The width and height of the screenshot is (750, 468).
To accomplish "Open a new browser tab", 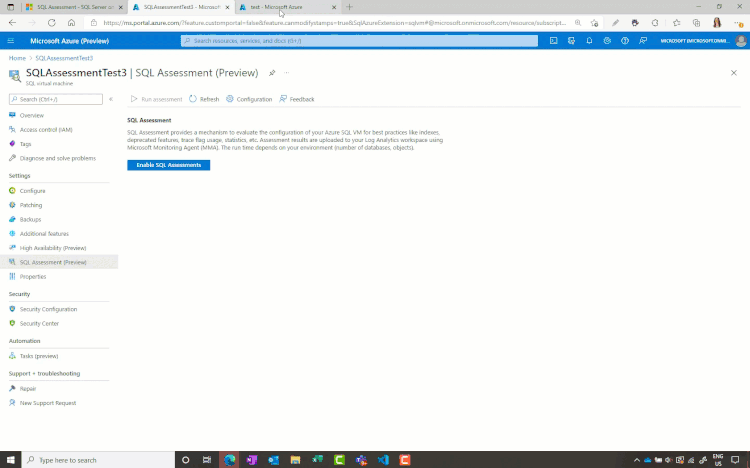I will click(350, 7).
